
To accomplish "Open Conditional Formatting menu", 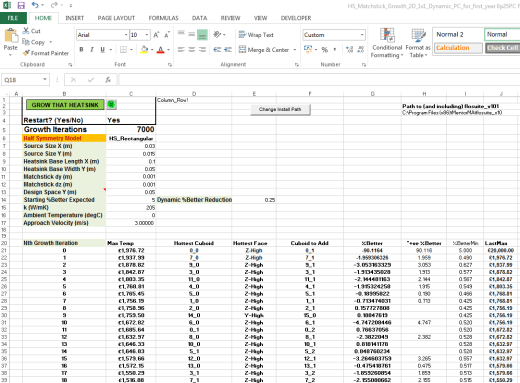I will tap(387, 43).
